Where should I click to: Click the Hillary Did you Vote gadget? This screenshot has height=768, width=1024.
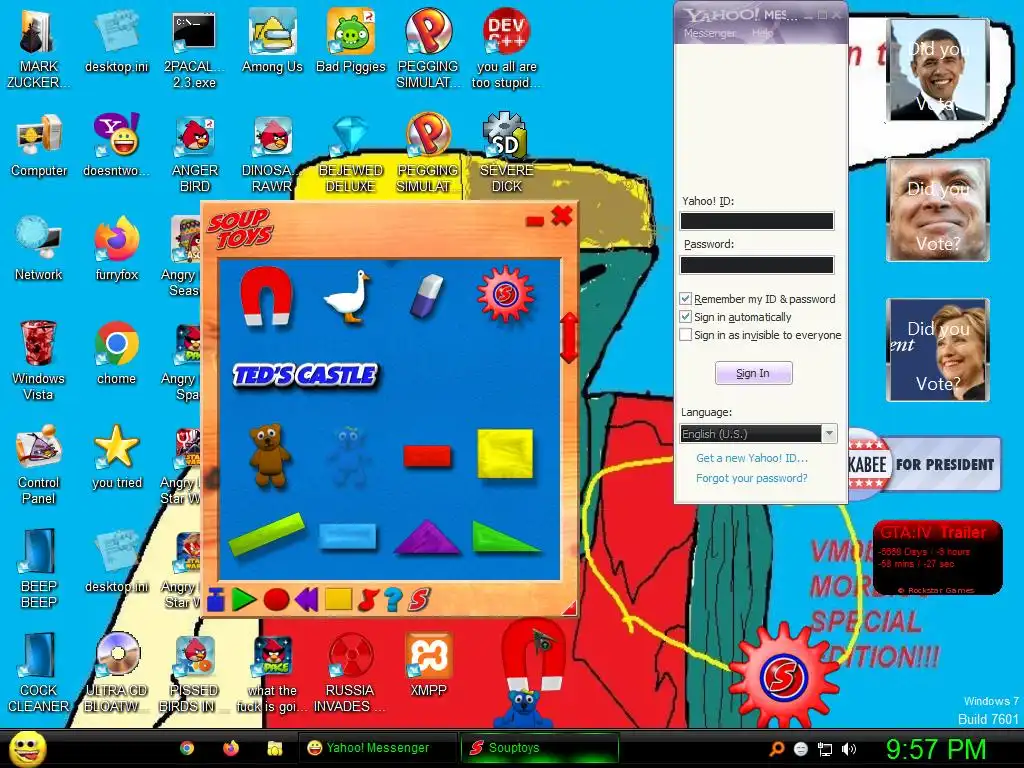tap(938, 349)
